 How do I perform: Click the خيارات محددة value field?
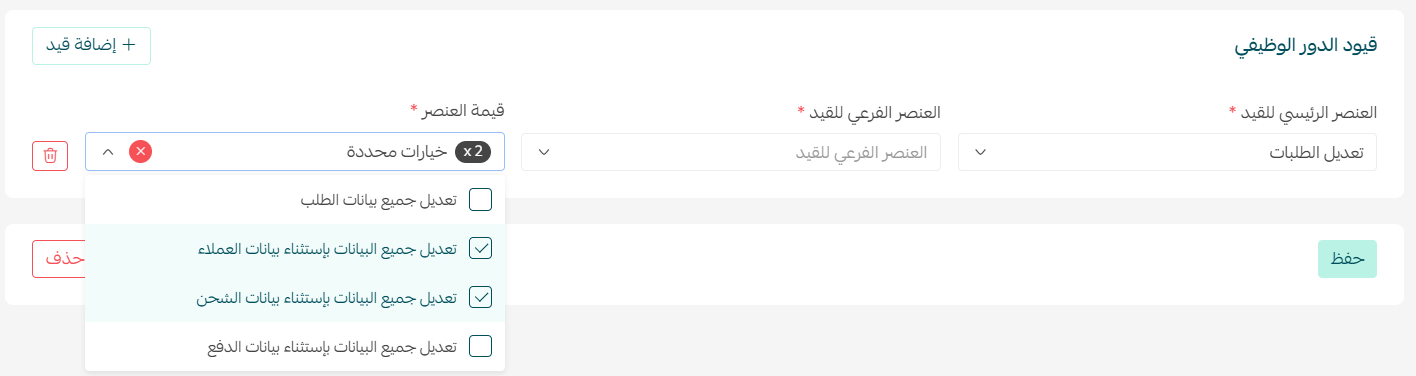tap(295, 152)
